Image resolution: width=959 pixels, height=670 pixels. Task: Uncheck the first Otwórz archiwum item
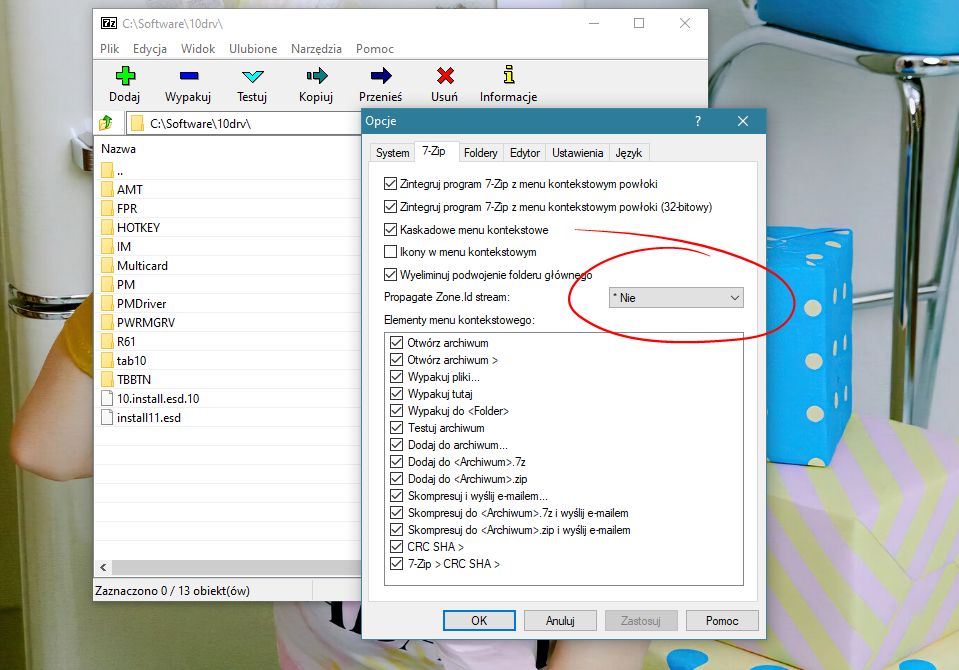coord(396,343)
